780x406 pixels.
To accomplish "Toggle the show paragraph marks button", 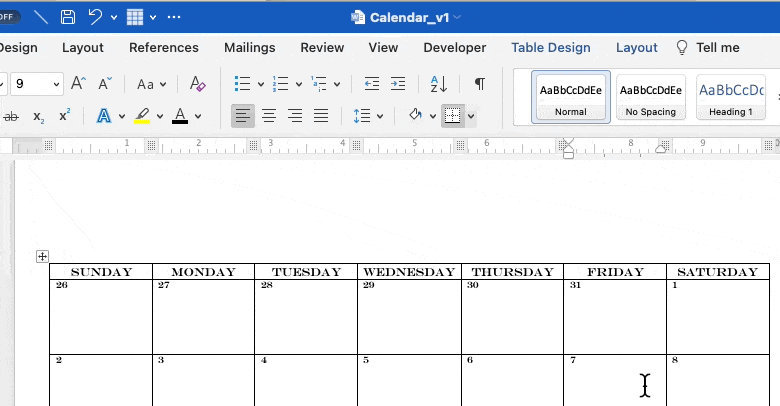I will coord(480,84).
